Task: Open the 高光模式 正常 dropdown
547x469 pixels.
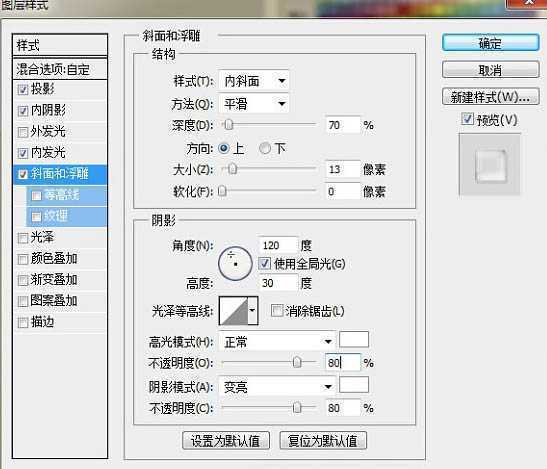Action: [x=277, y=342]
